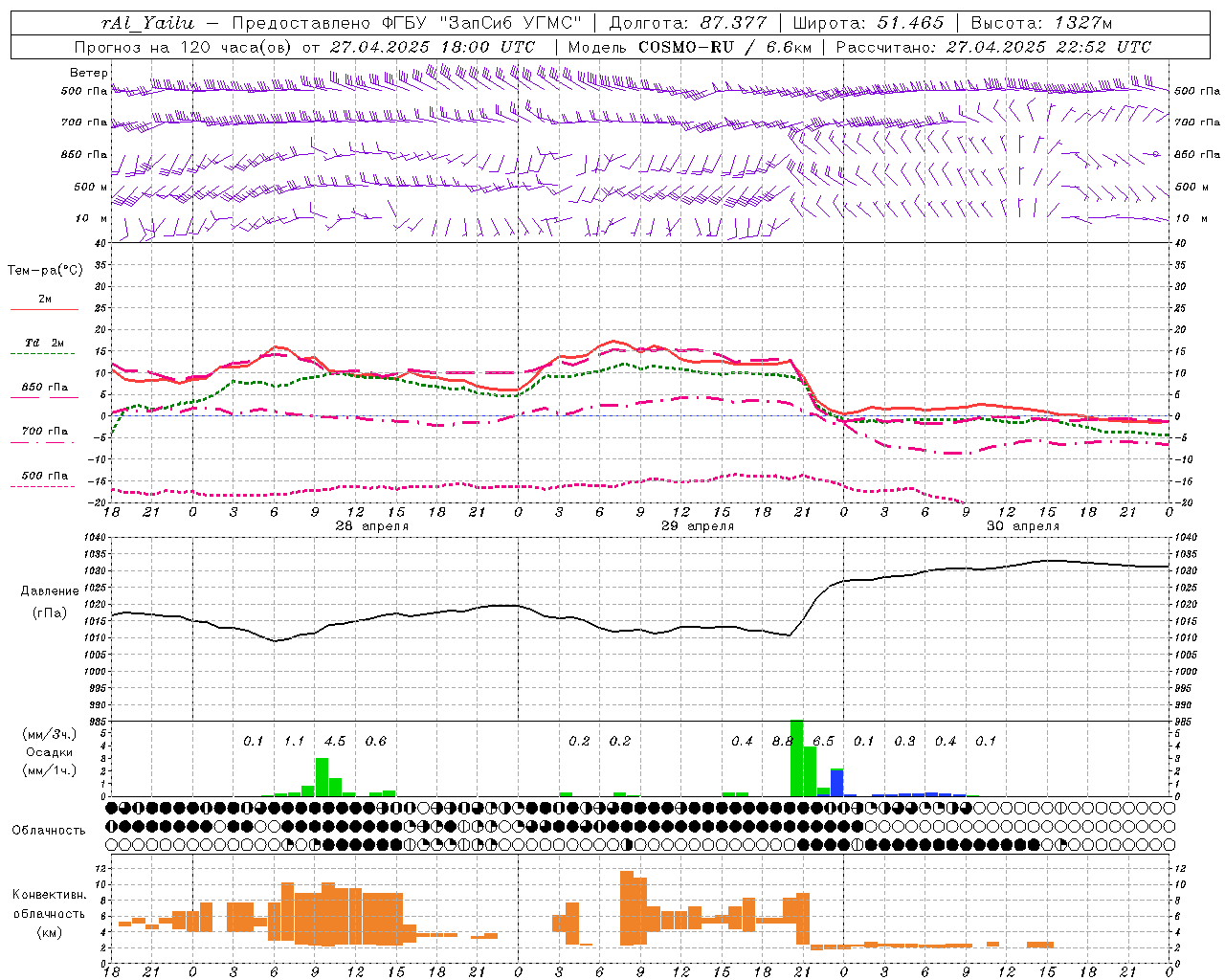Click 'Прогноз на 120 часа(ов)' text
The height and width of the screenshot is (980, 1225).
tap(184, 47)
